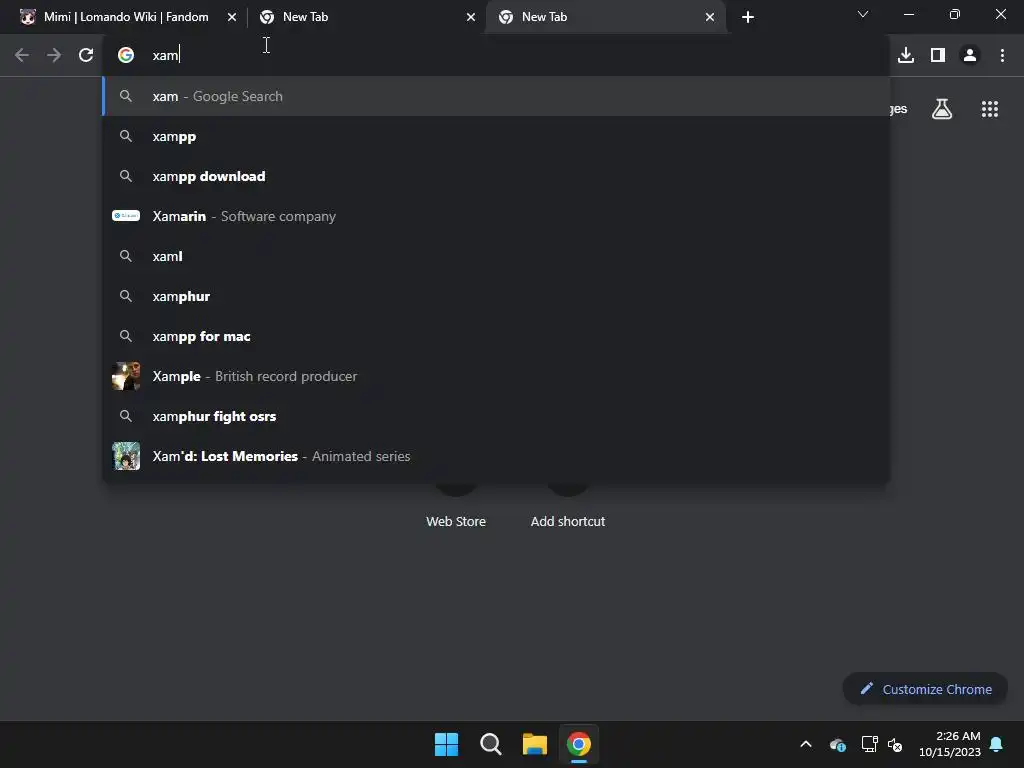Close the Mimi Lomando Wiki tab

click(x=232, y=17)
